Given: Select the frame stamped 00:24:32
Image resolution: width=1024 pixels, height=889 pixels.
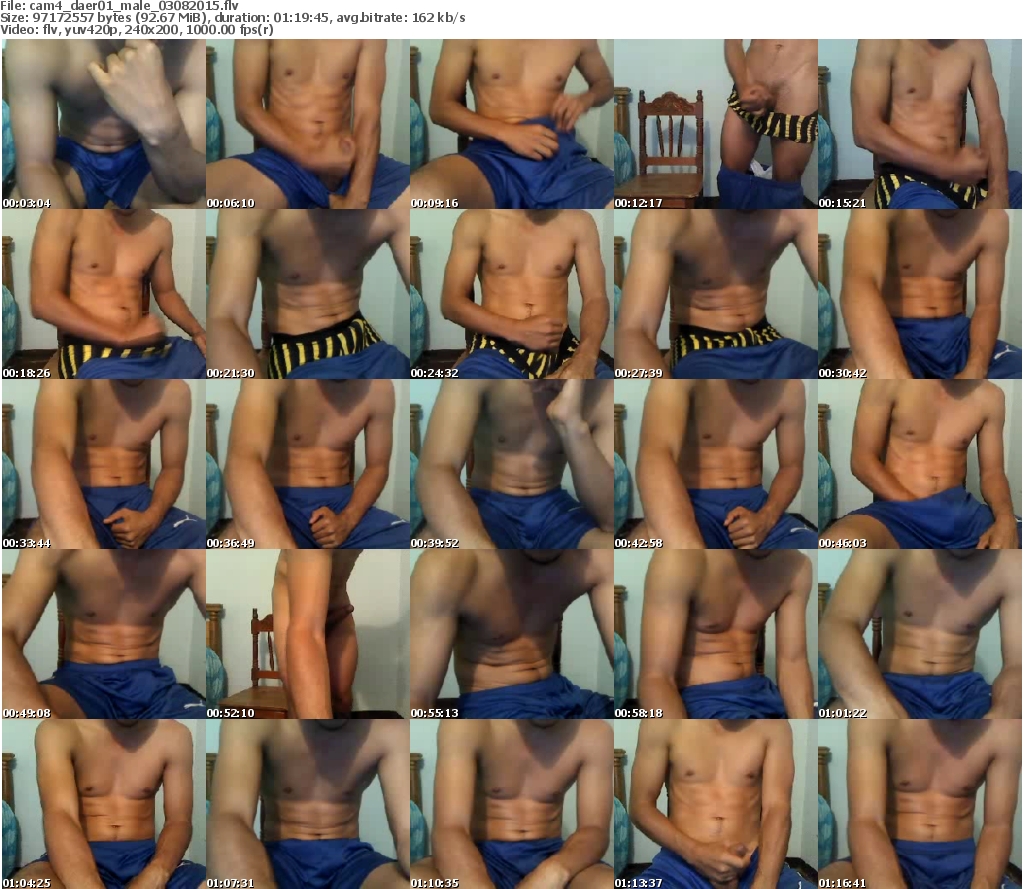Looking at the screenshot, I should click(512, 294).
